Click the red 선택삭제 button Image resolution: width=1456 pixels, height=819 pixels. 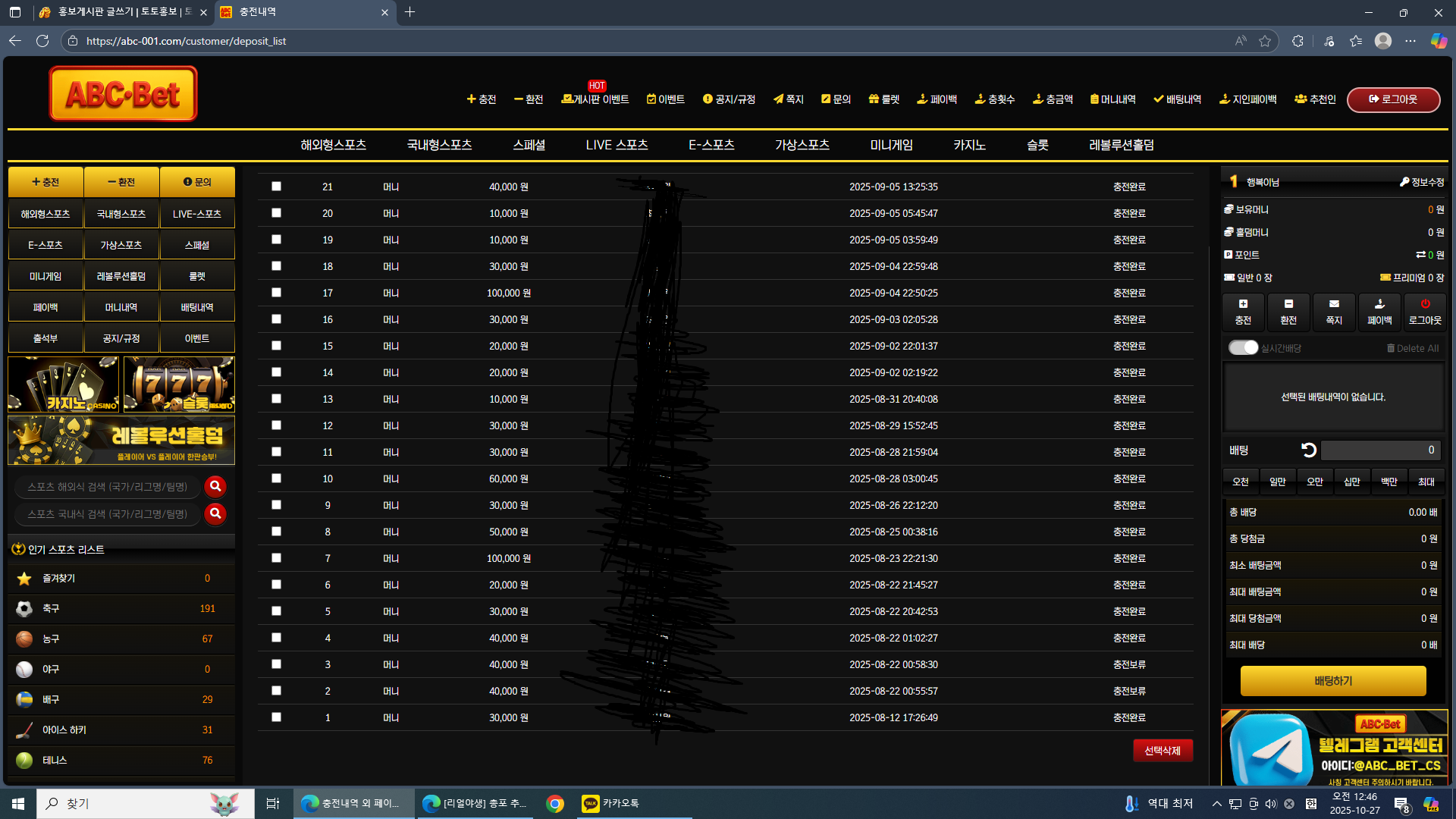[x=1163, y=750]
